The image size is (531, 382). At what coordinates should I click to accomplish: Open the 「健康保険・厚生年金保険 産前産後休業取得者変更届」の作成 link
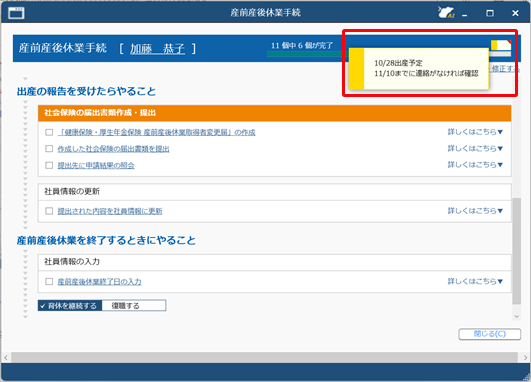tap(156, 132)
